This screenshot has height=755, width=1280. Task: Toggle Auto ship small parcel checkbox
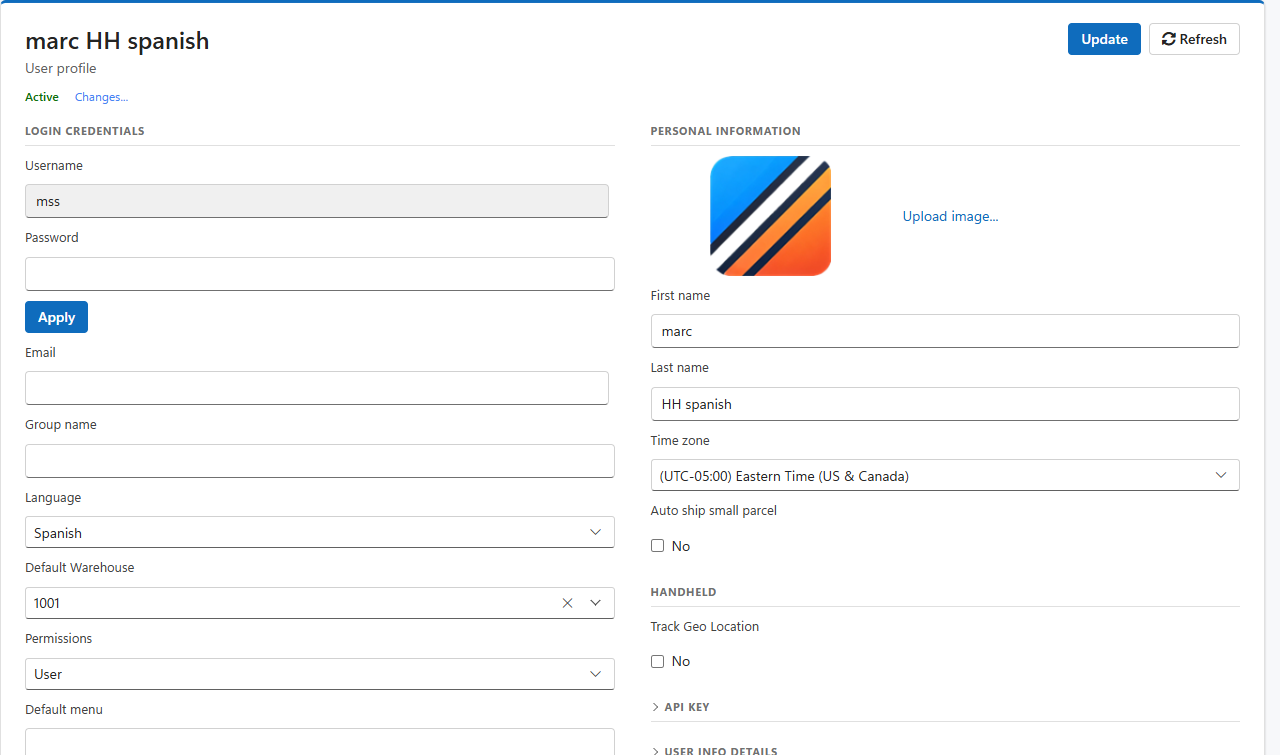(x=657, y=546)
